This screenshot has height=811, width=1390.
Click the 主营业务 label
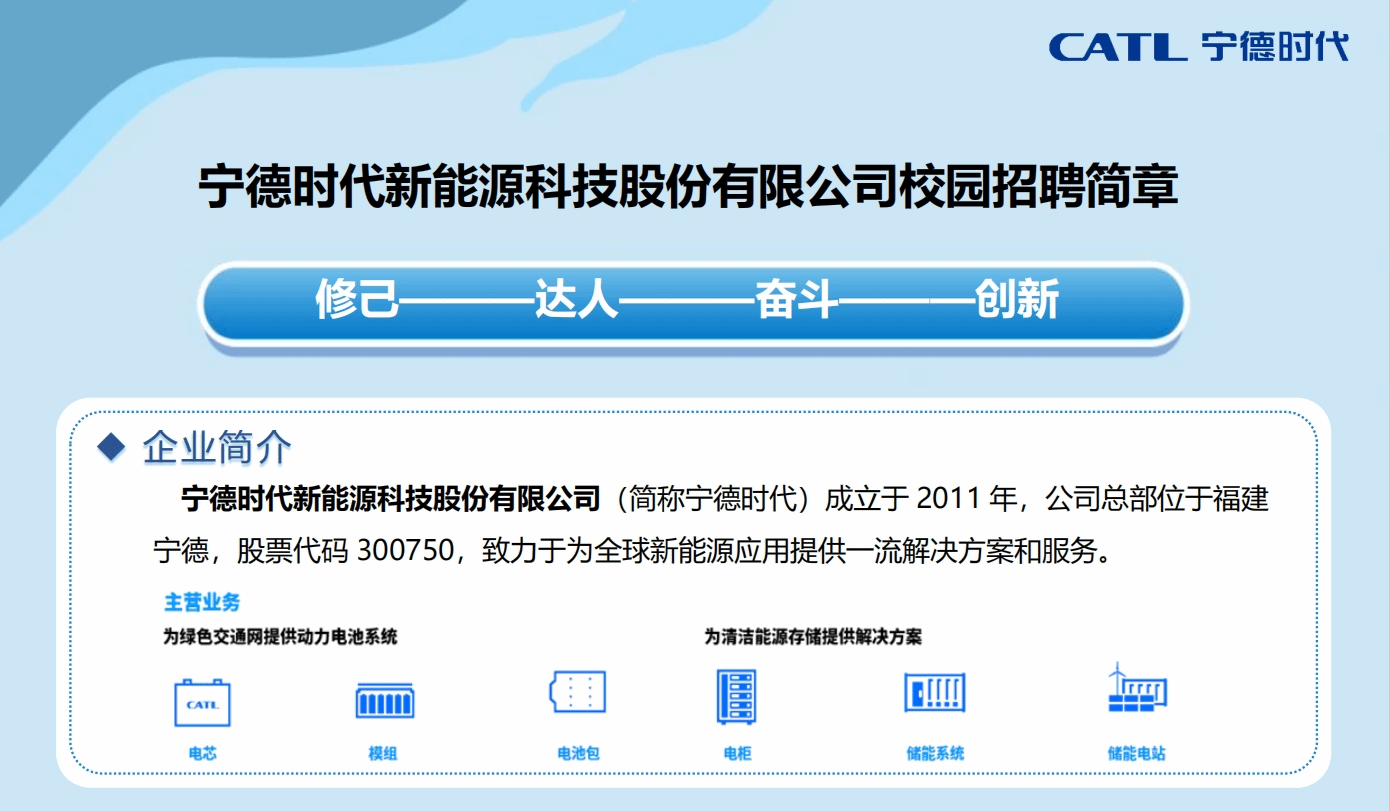pyautogui.click(x=202, y=603)
